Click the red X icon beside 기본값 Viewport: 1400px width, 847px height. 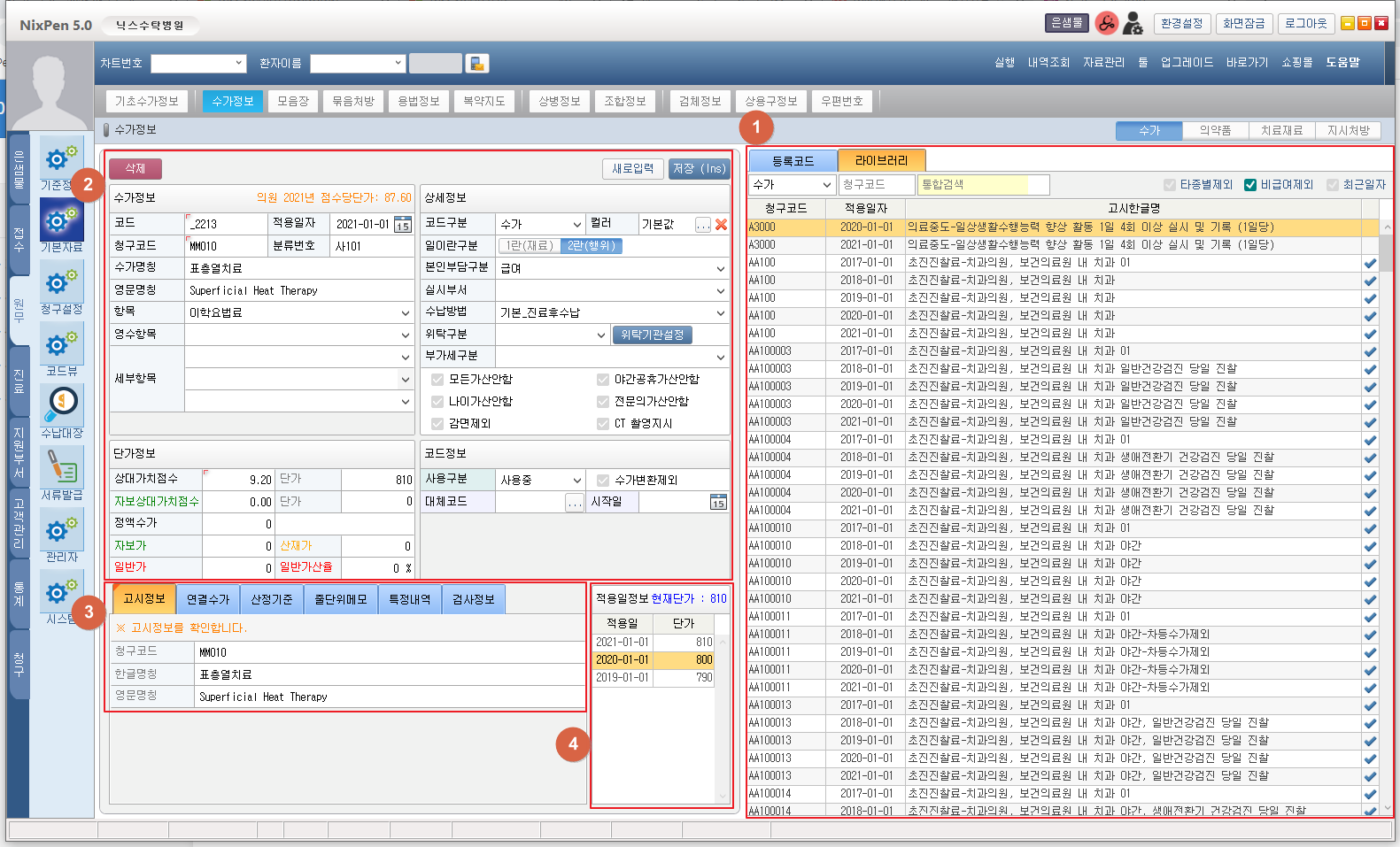click(721, 225)
